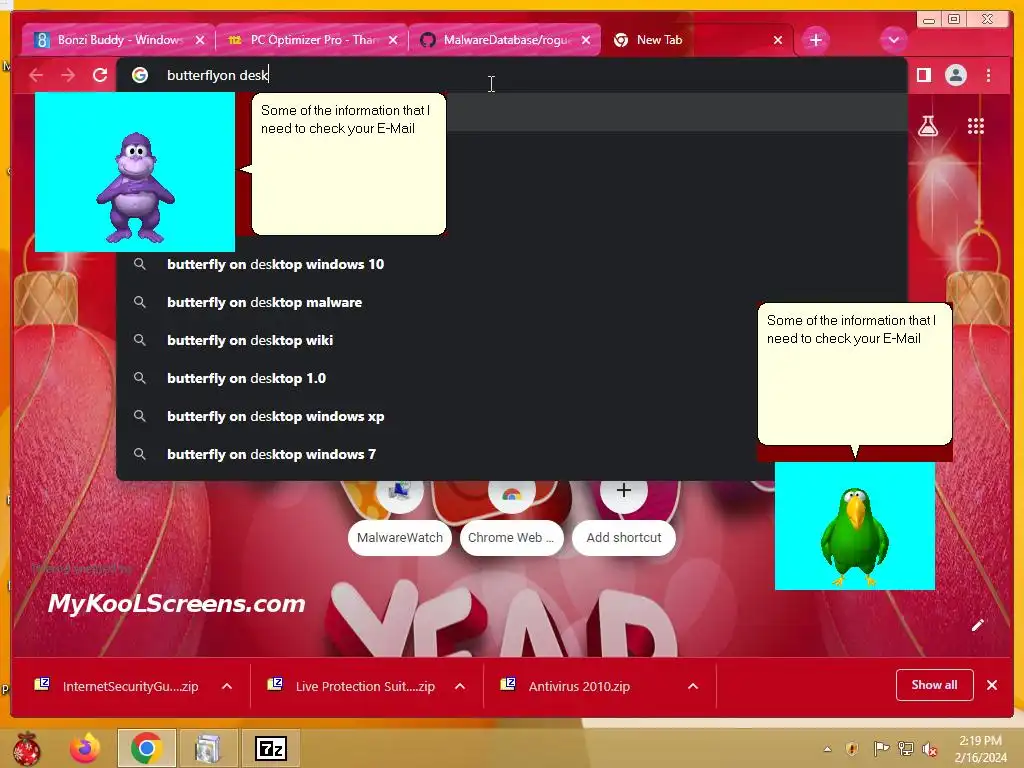Click Show all downloads button
Screen dimensions: 1024x768
(x=935, y=685)
